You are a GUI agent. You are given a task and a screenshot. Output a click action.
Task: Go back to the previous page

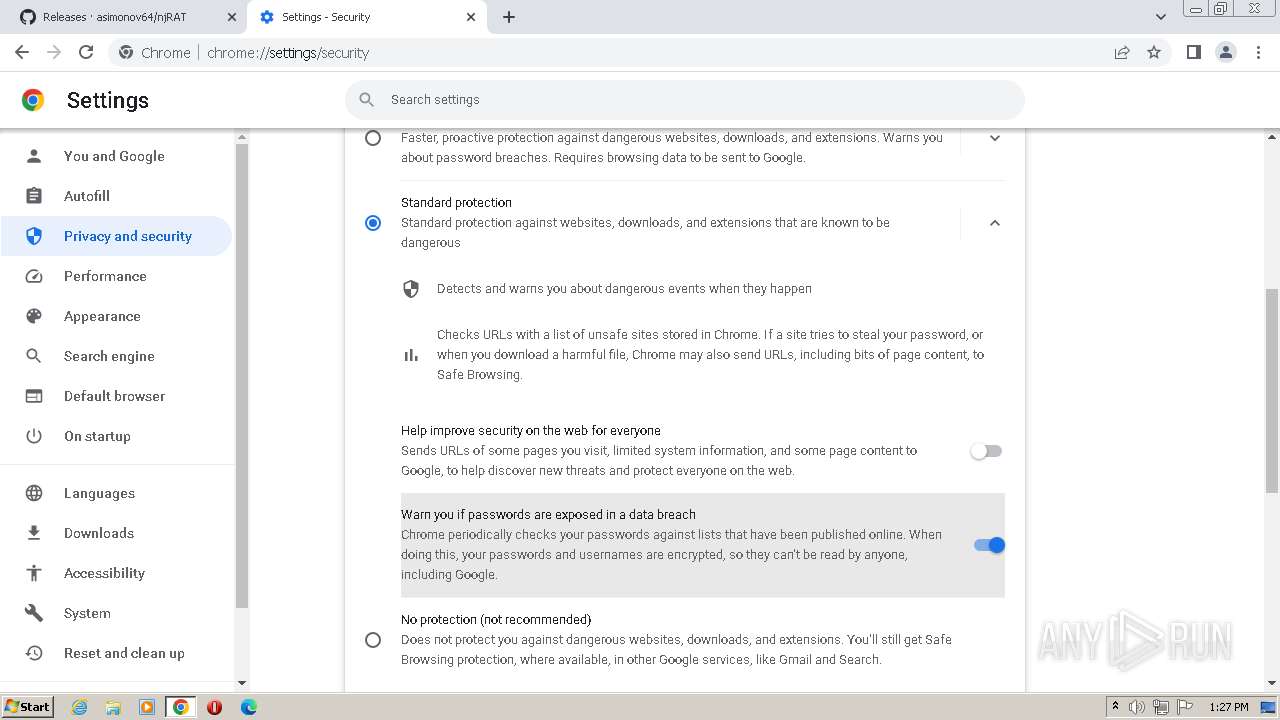22,52
